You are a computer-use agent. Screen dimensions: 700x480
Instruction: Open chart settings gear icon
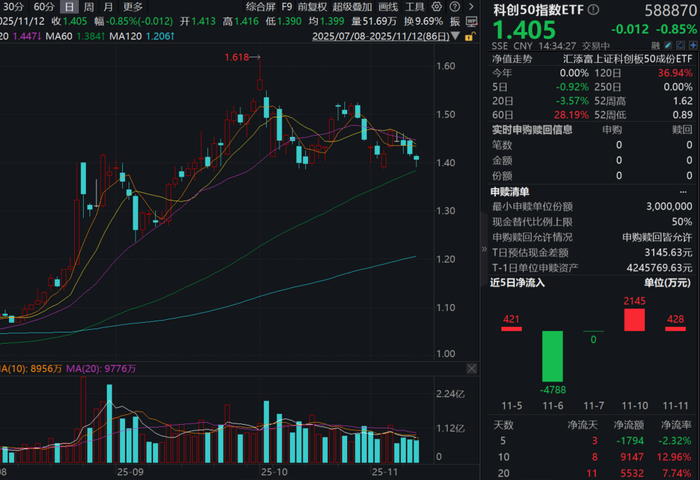[x=437, y=7]
